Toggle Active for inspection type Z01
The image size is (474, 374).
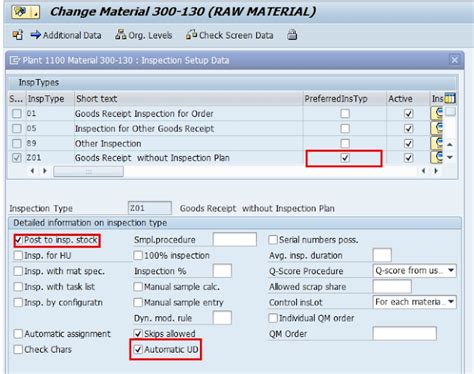(x=408, y=158)
